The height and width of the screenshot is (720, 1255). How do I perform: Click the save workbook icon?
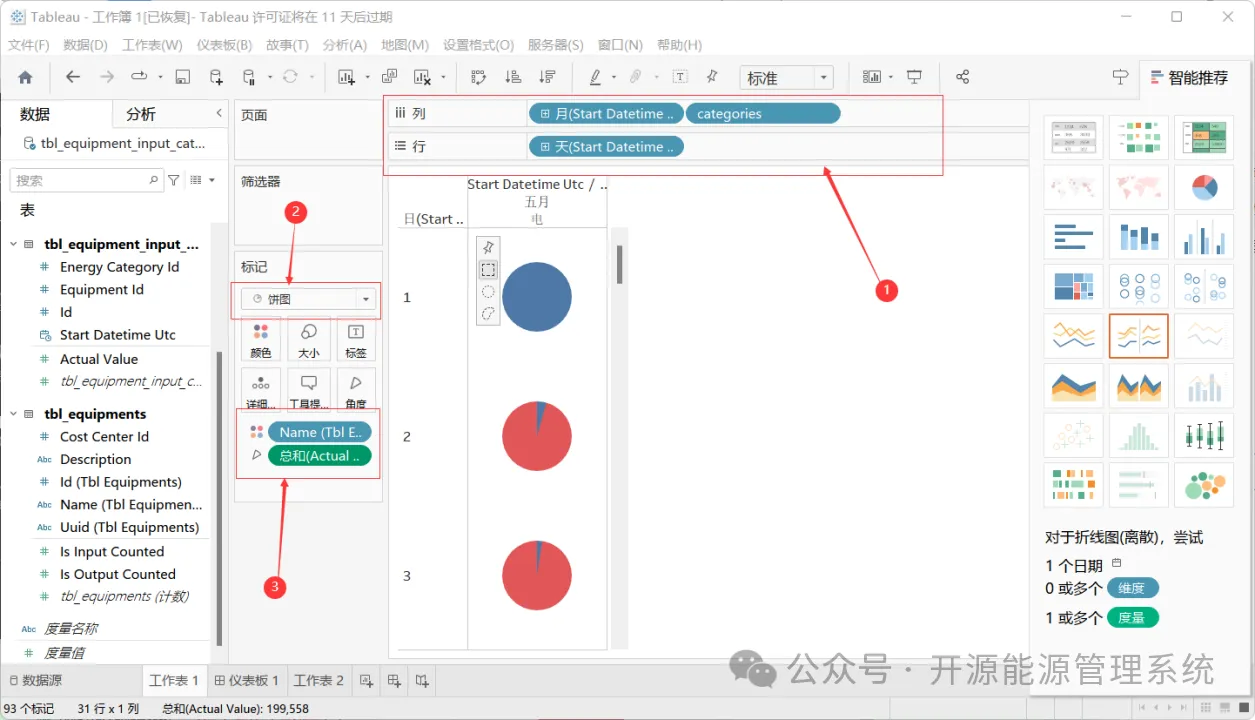[x=183, y=77]
